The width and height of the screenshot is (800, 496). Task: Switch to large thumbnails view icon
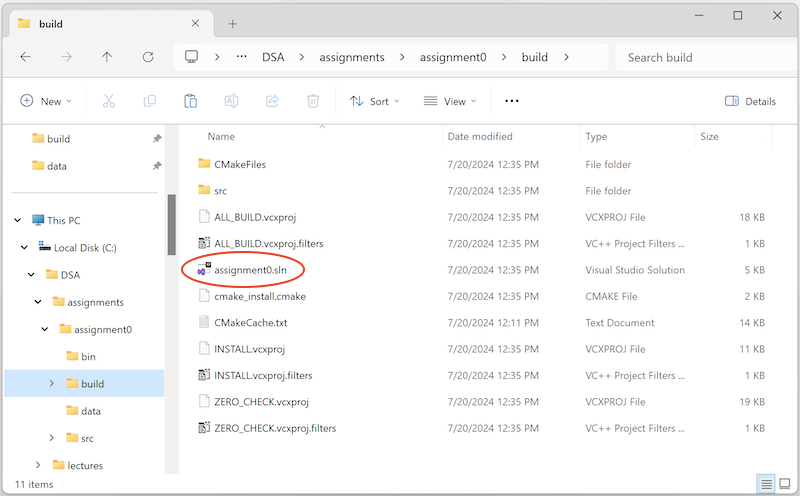point(784,484)
